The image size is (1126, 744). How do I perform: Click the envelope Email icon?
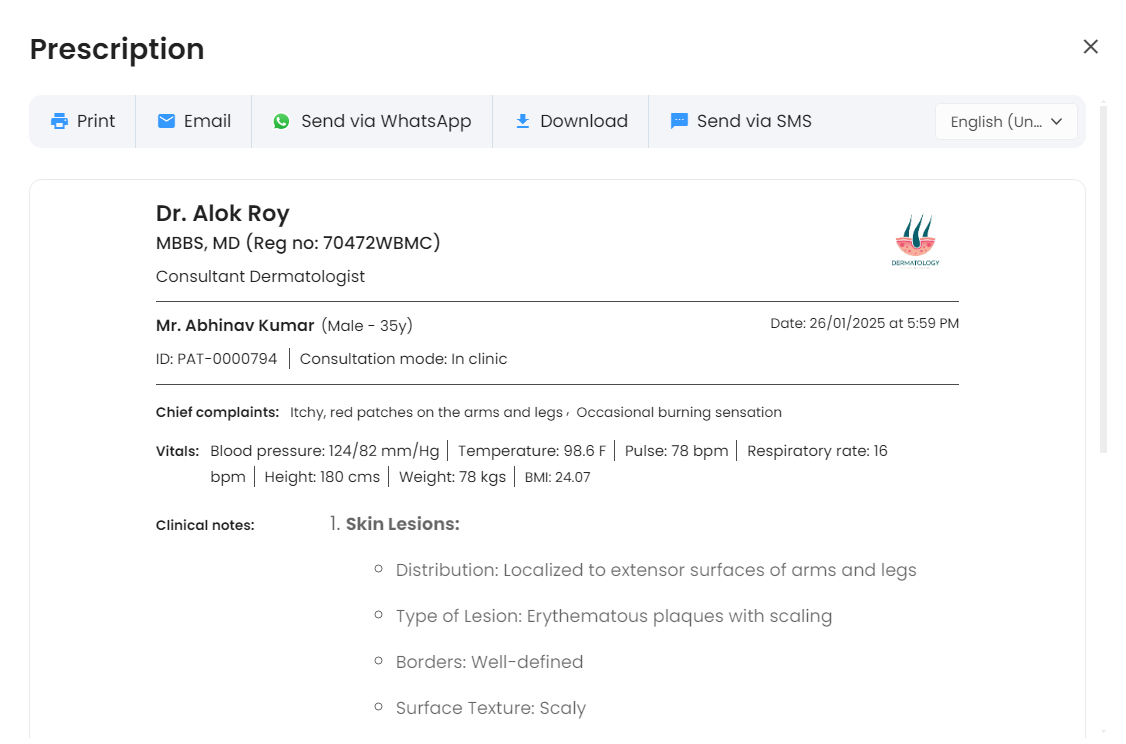click(x=167, y=121)
